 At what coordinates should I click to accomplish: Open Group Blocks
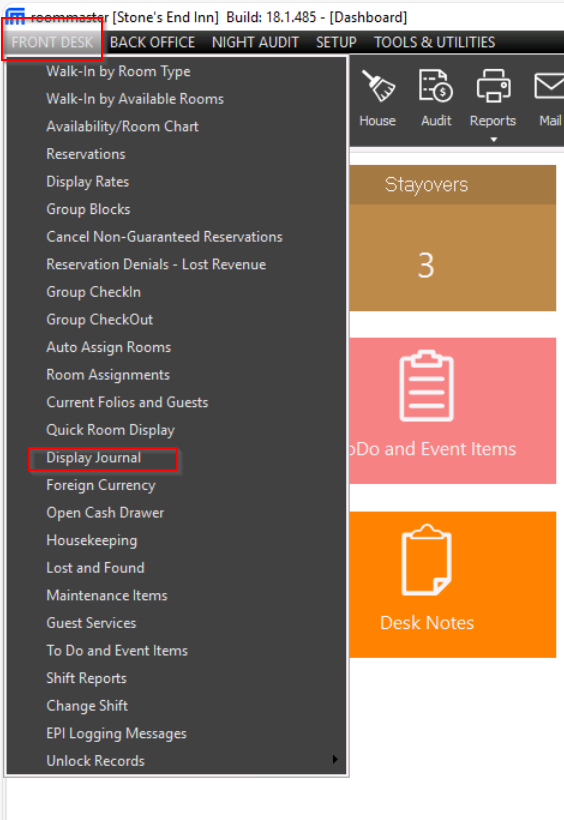coord(88,209)
